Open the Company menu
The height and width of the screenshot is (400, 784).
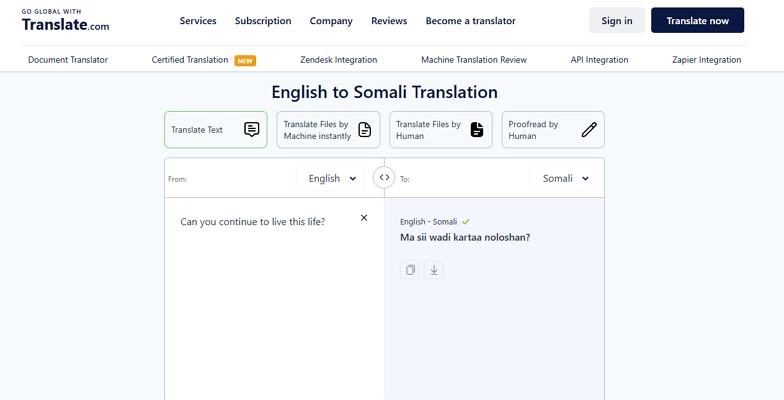[x=331, y=21]
